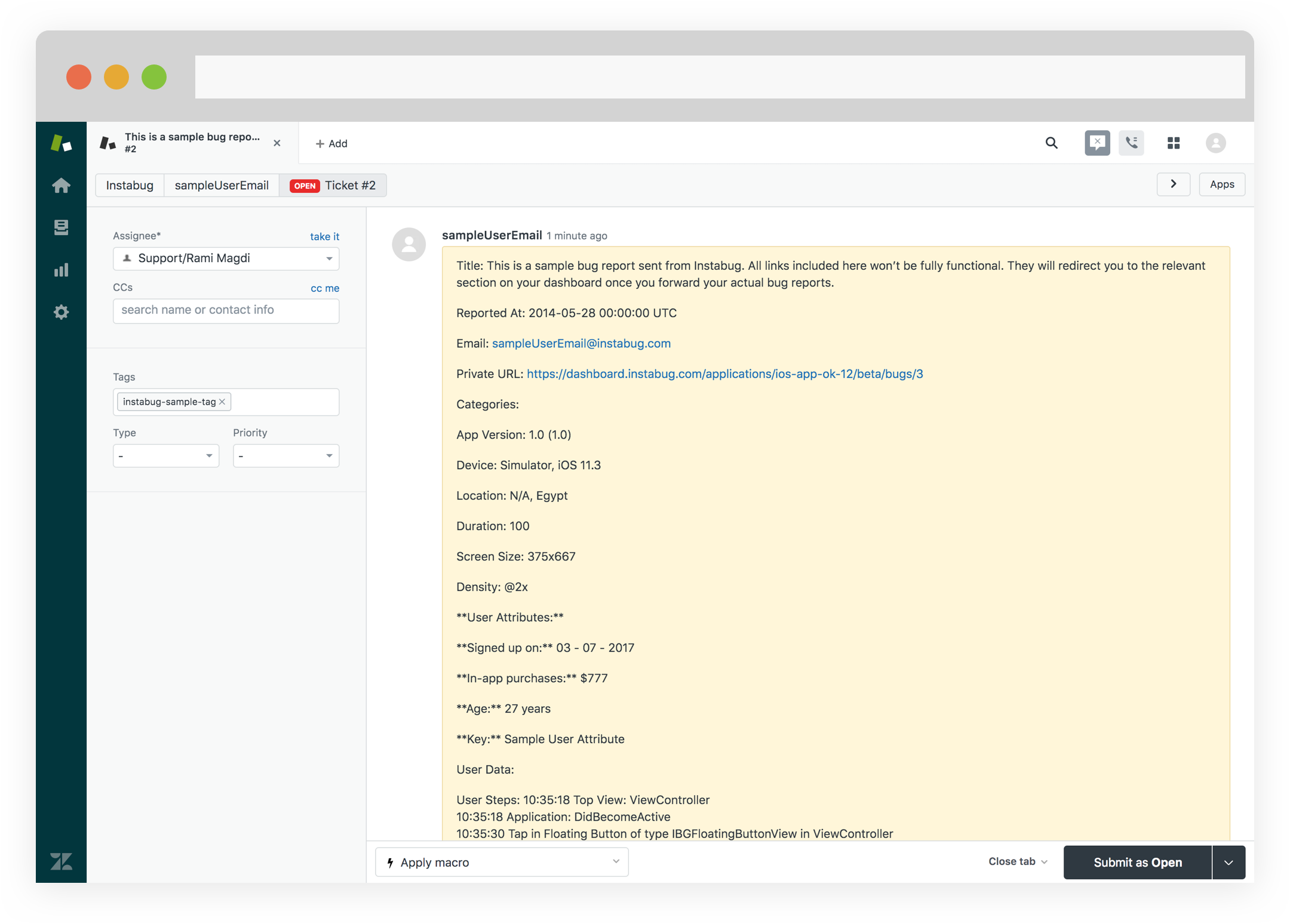The image size is (1290, 924).
Task: Switch to the Instabug organization tab
Action: click(130, 185)
